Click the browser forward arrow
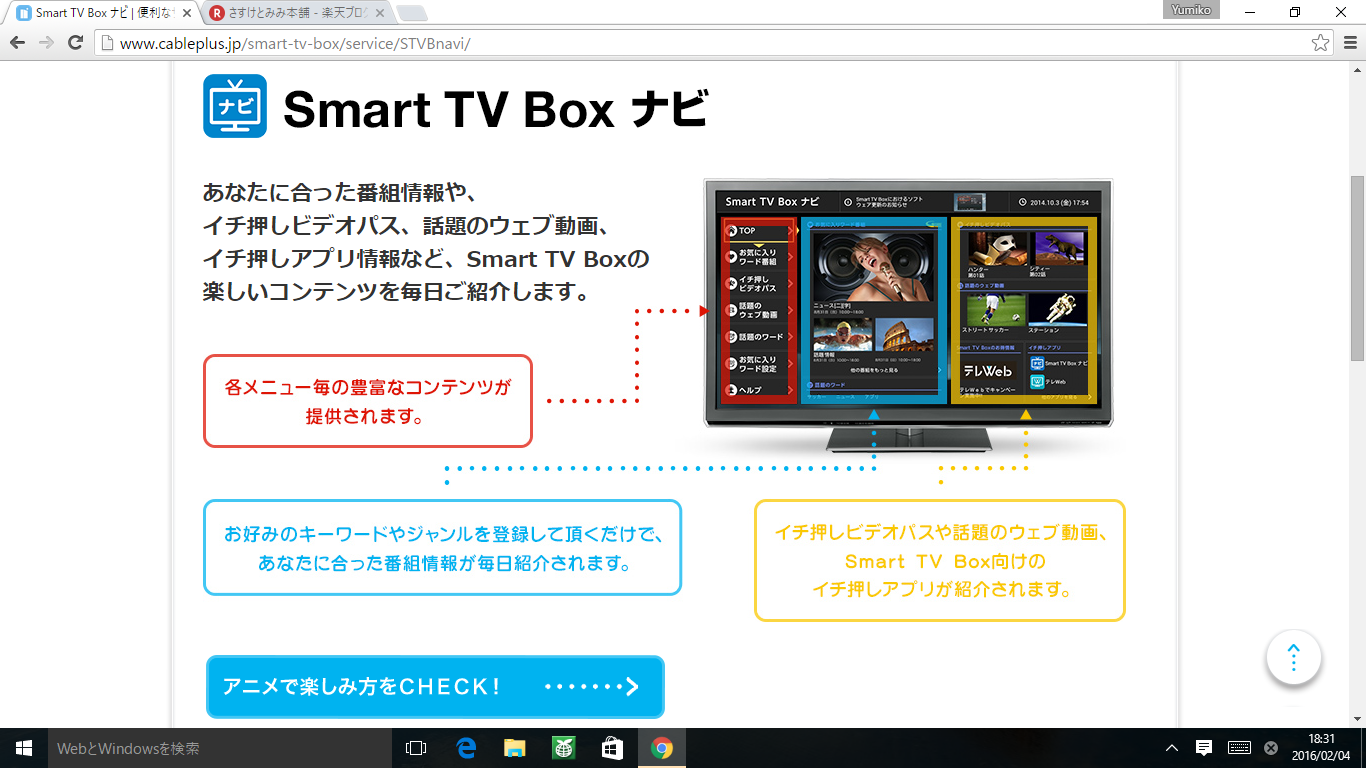Image resolution: width=1366 pixels, height=768 pixels. click(x=46, y=43)
